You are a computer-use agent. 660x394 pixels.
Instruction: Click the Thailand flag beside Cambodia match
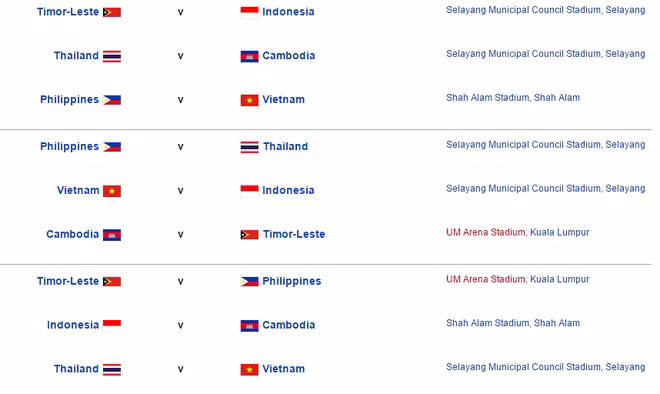(112, 56)
